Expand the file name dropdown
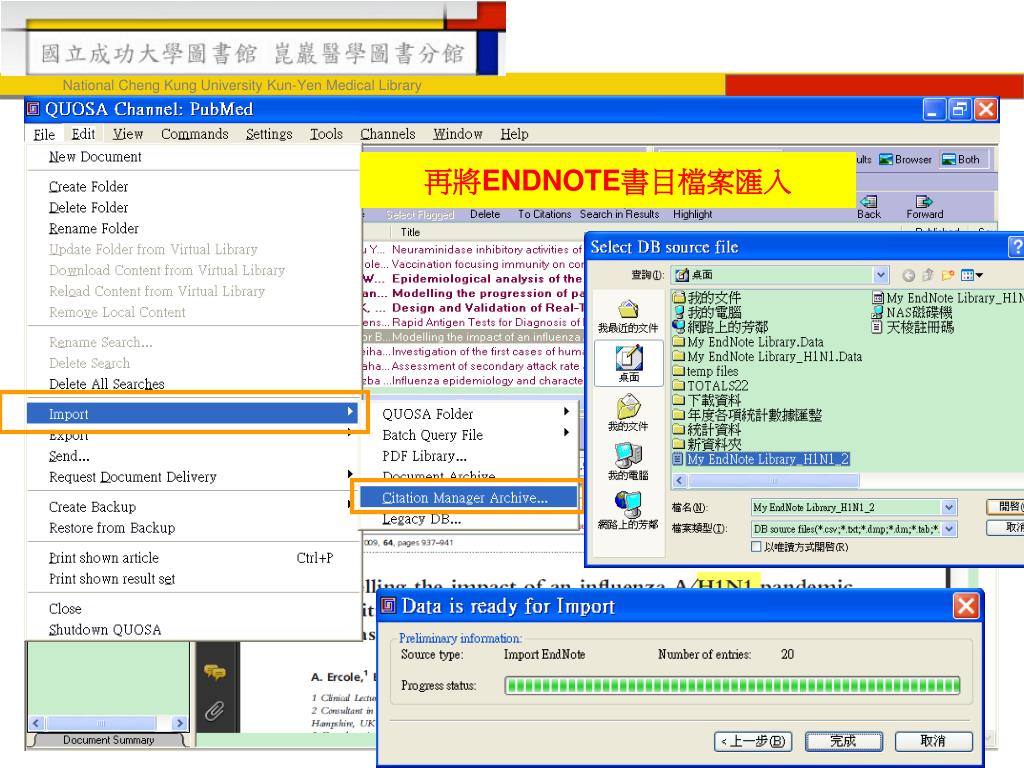1024x768 pixels. [949, 507]
